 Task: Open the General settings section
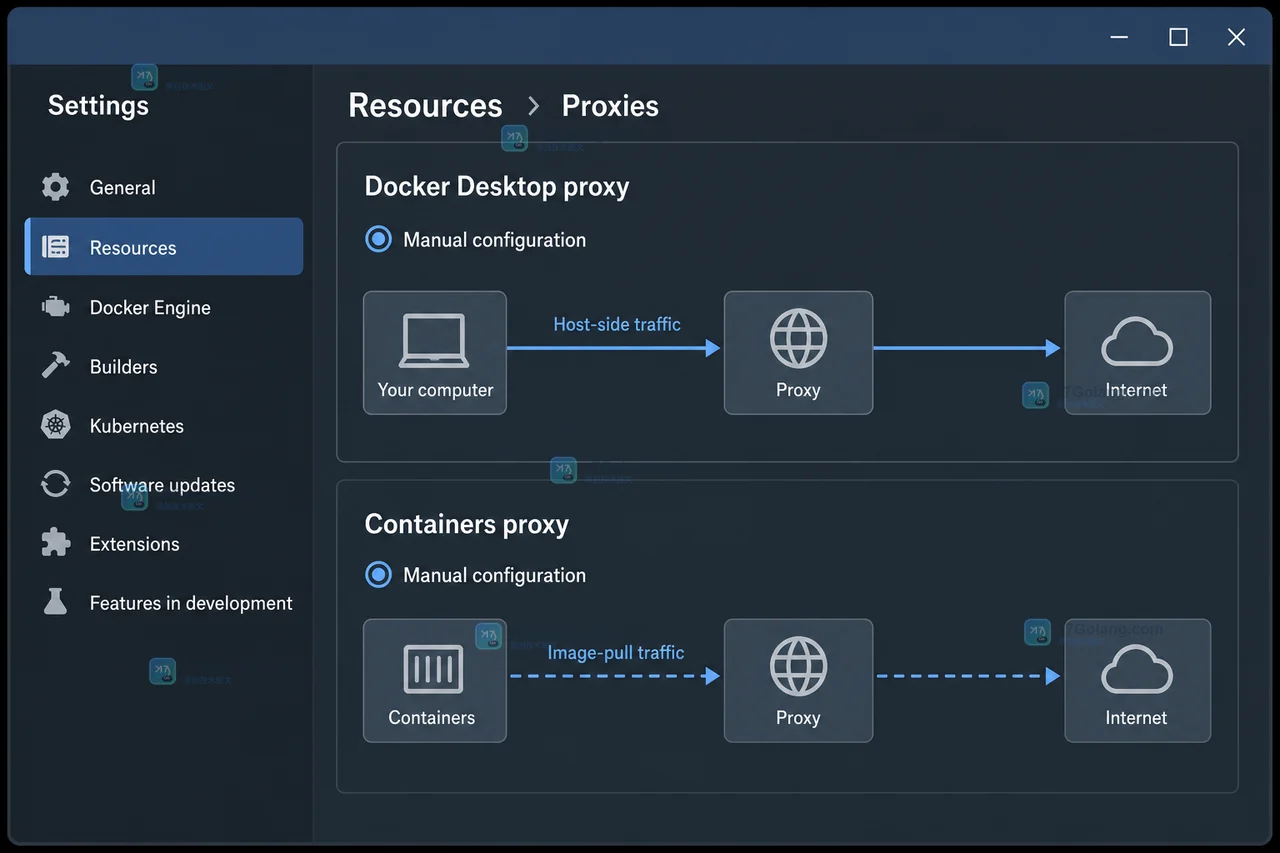point(164,187)
